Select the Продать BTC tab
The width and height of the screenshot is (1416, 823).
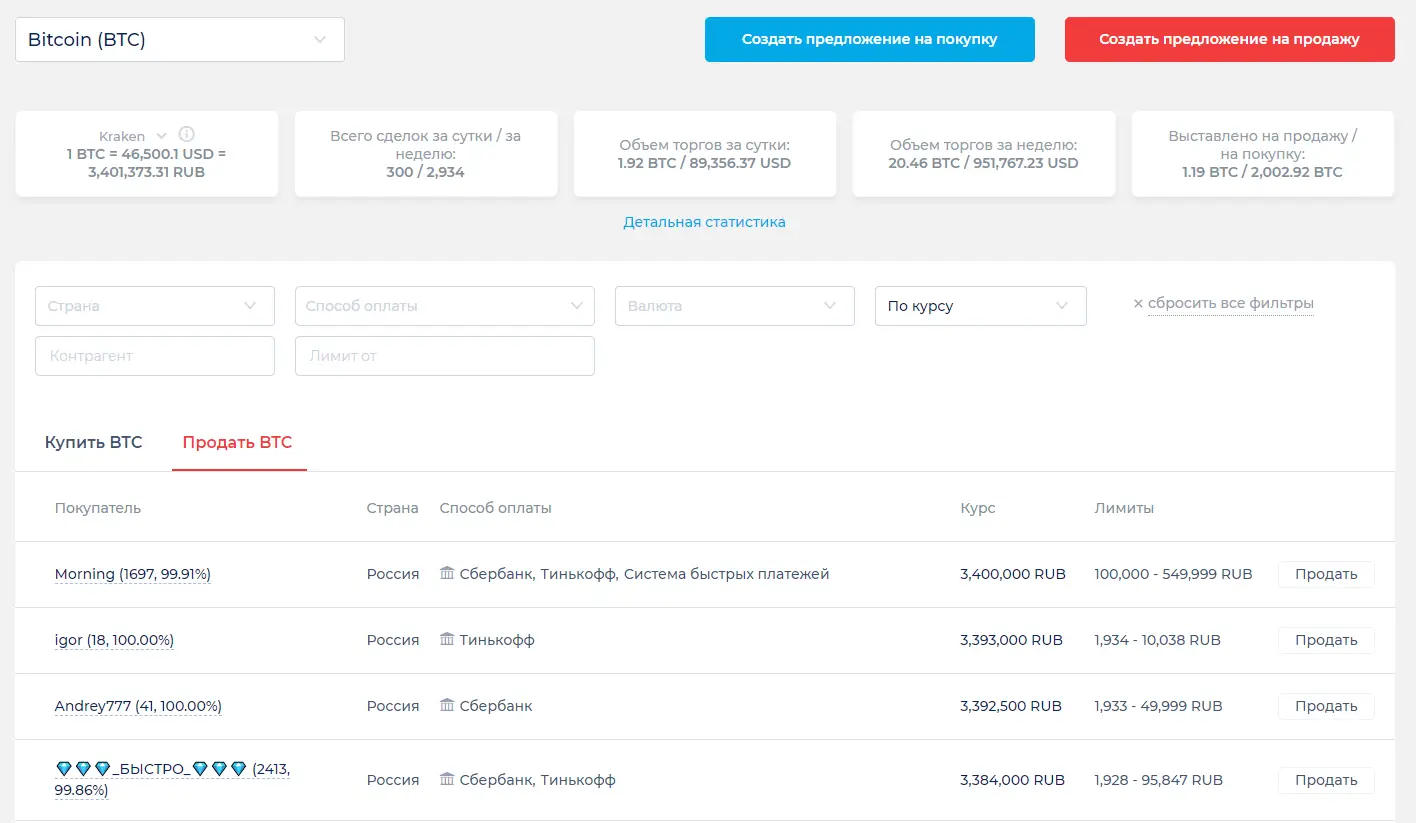(x=237, y=442)
